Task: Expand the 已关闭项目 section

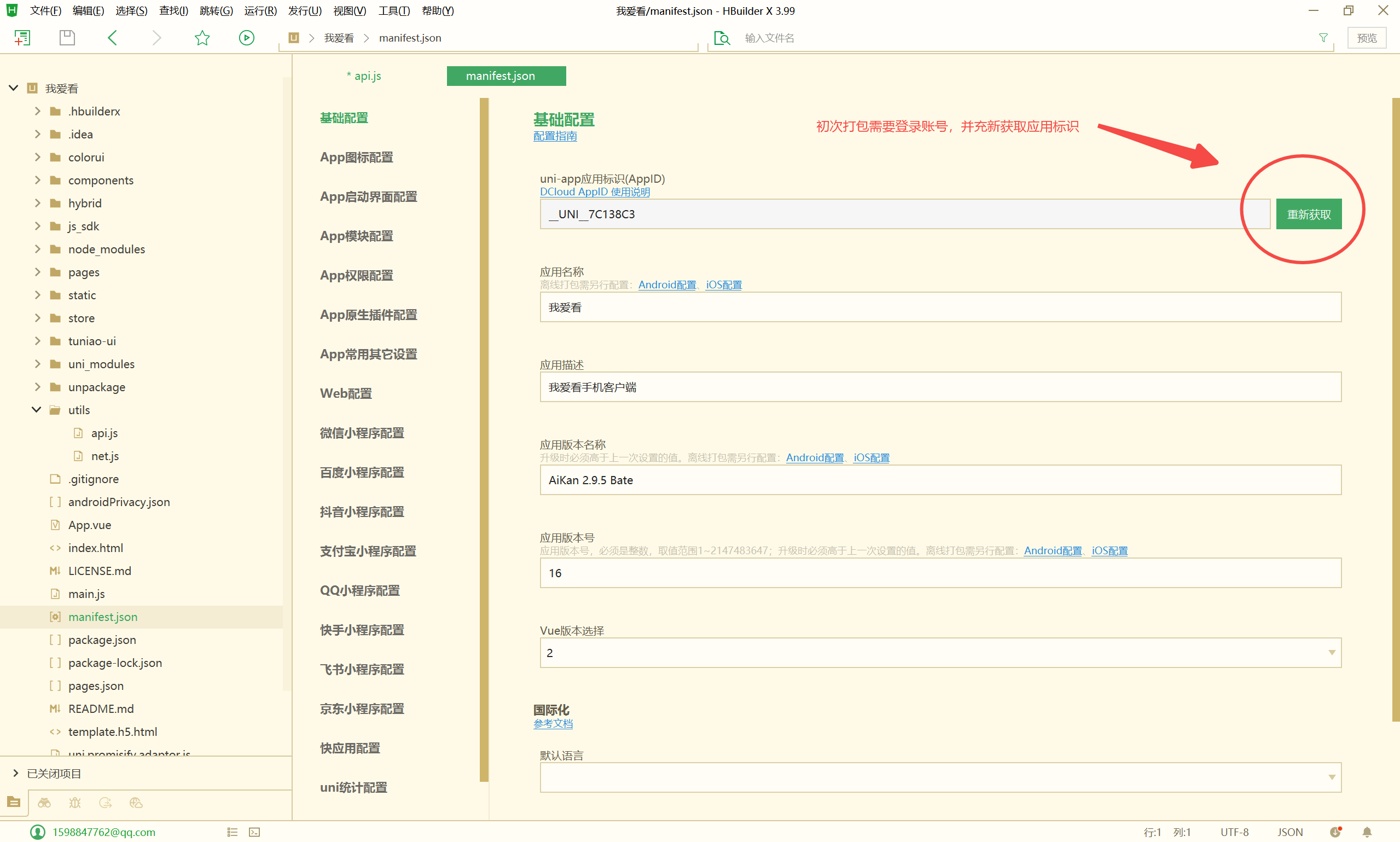Action: coord(15,774)
